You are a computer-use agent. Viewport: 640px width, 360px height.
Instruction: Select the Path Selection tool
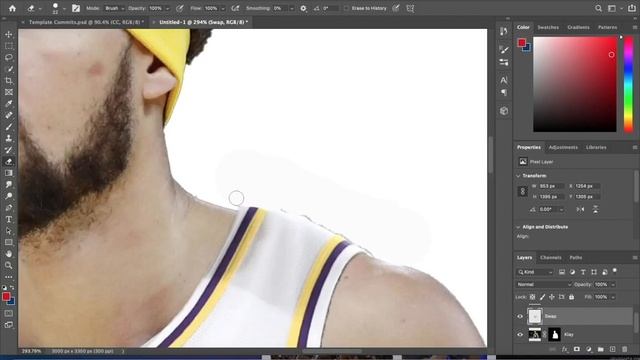pyautogui.click(x=9, y=231)
